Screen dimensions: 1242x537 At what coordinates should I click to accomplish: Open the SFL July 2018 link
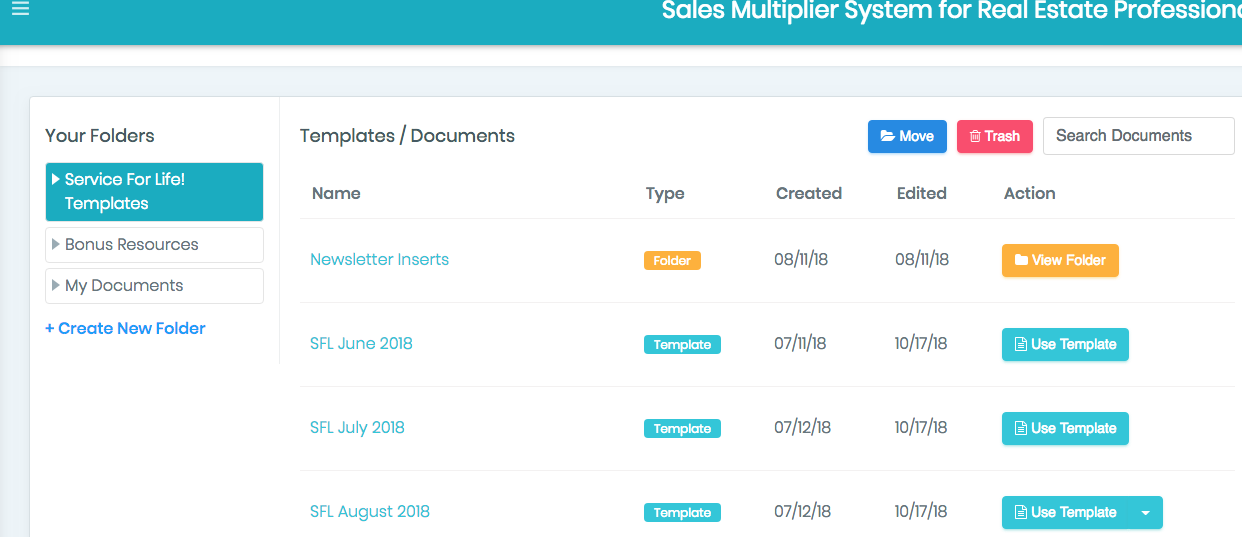pyautogui.click(x=357, y=427)
